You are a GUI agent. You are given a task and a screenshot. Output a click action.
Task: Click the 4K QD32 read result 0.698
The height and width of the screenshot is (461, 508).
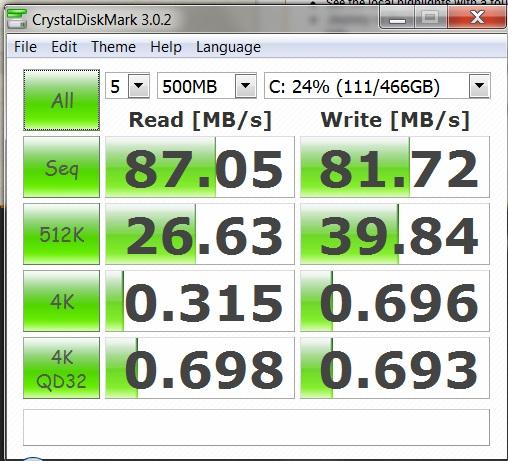point(200,368)
